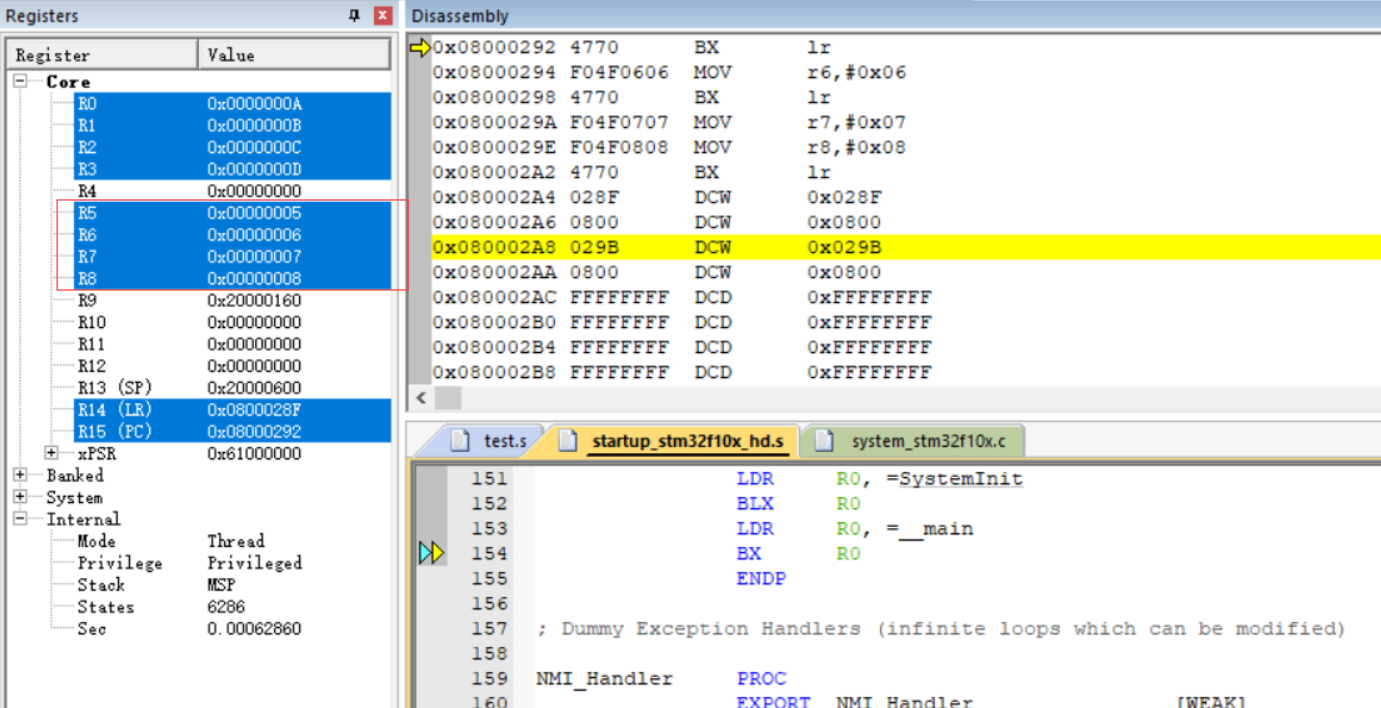The height and width of the screenshot is (708, 1381).
Task: Select the R12 register row
Action: (232, 366)
